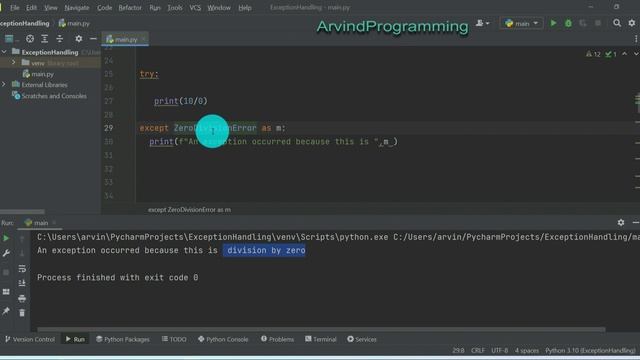This screenshot has width=640, height=360.
Task: Open the Help menu
Action: [x=244, y=7]
